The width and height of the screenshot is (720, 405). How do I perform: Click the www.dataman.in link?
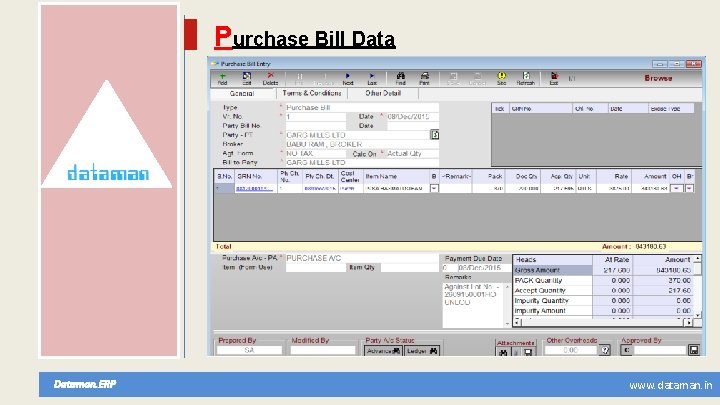click(x=670, y=385)
